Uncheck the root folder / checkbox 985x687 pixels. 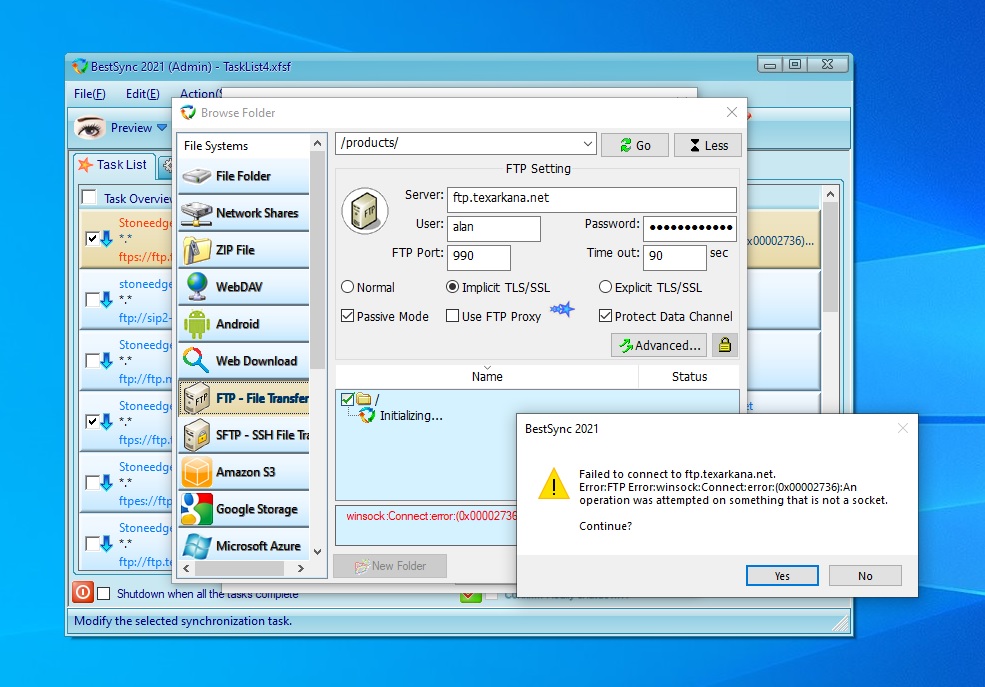coord(347,399)
